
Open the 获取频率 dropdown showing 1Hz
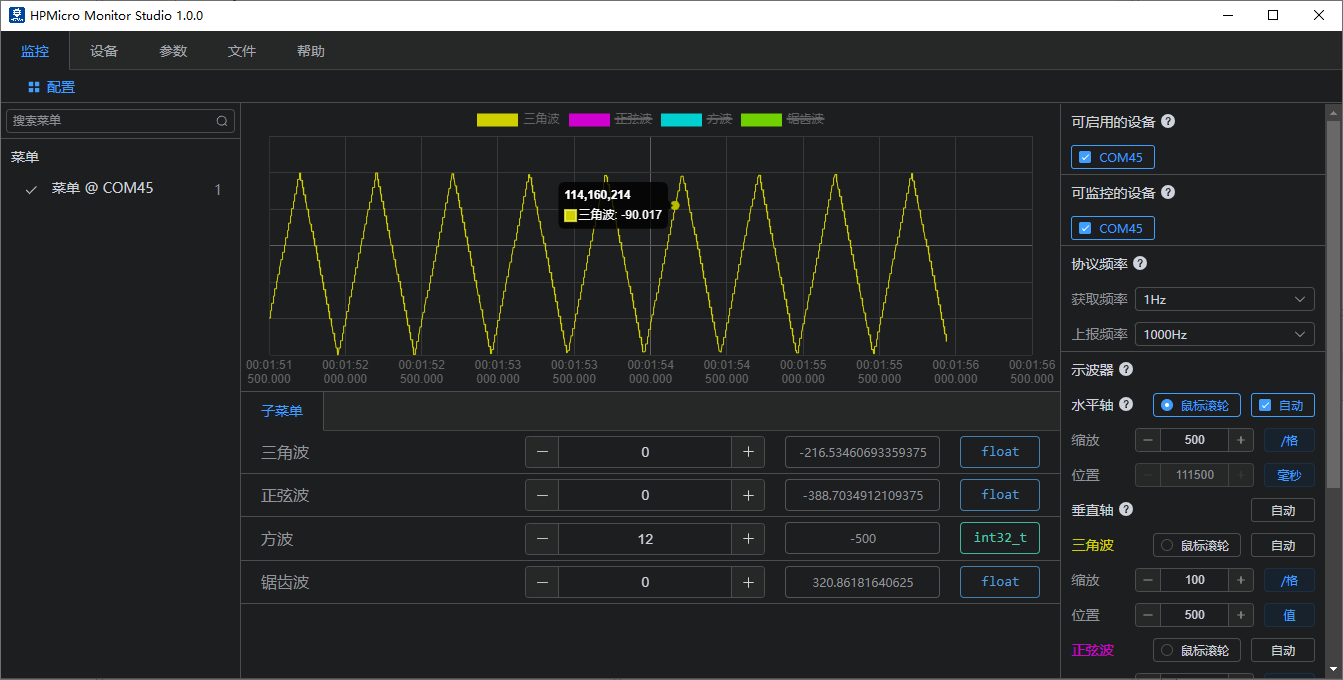point(1225,299)
